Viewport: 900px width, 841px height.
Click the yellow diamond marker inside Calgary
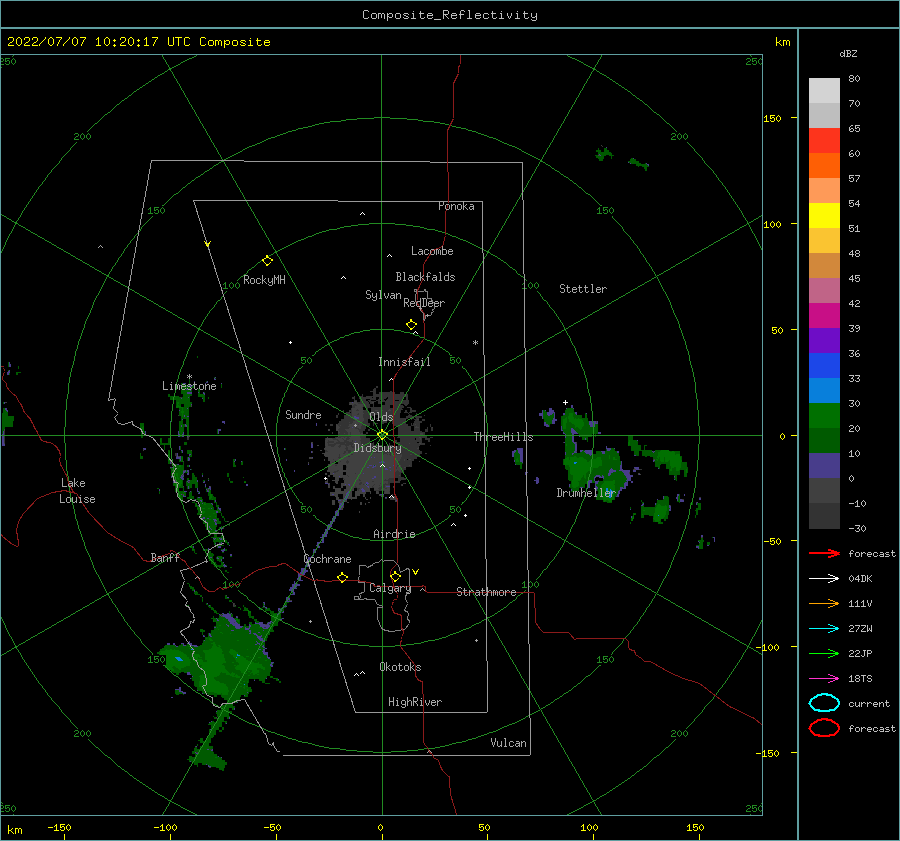click(395, 576)
